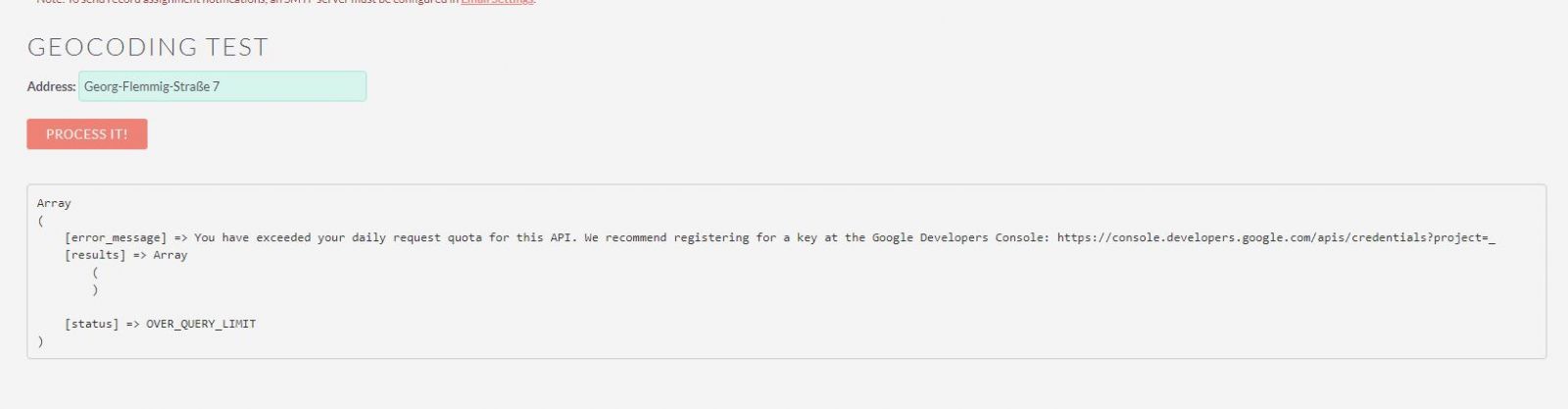Click the Address field label
1568x409 pixels.
pos(51,86)
